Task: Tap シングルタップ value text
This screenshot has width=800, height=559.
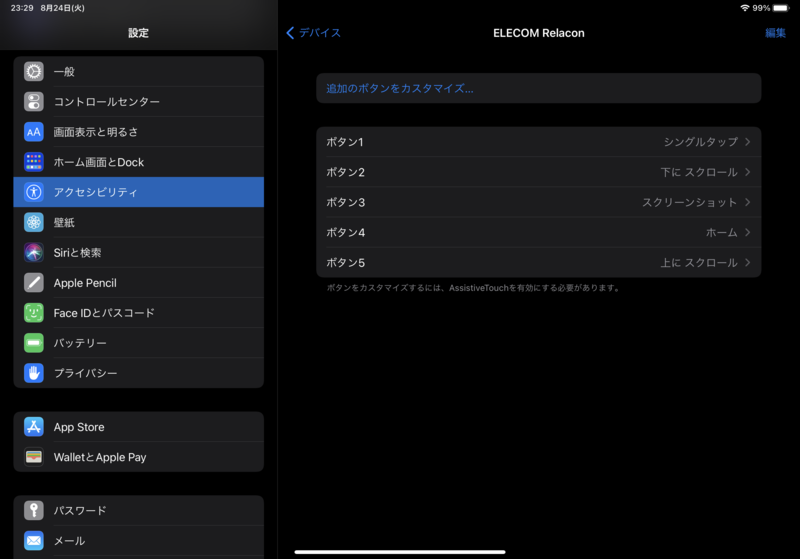Action: click(701, 142)
